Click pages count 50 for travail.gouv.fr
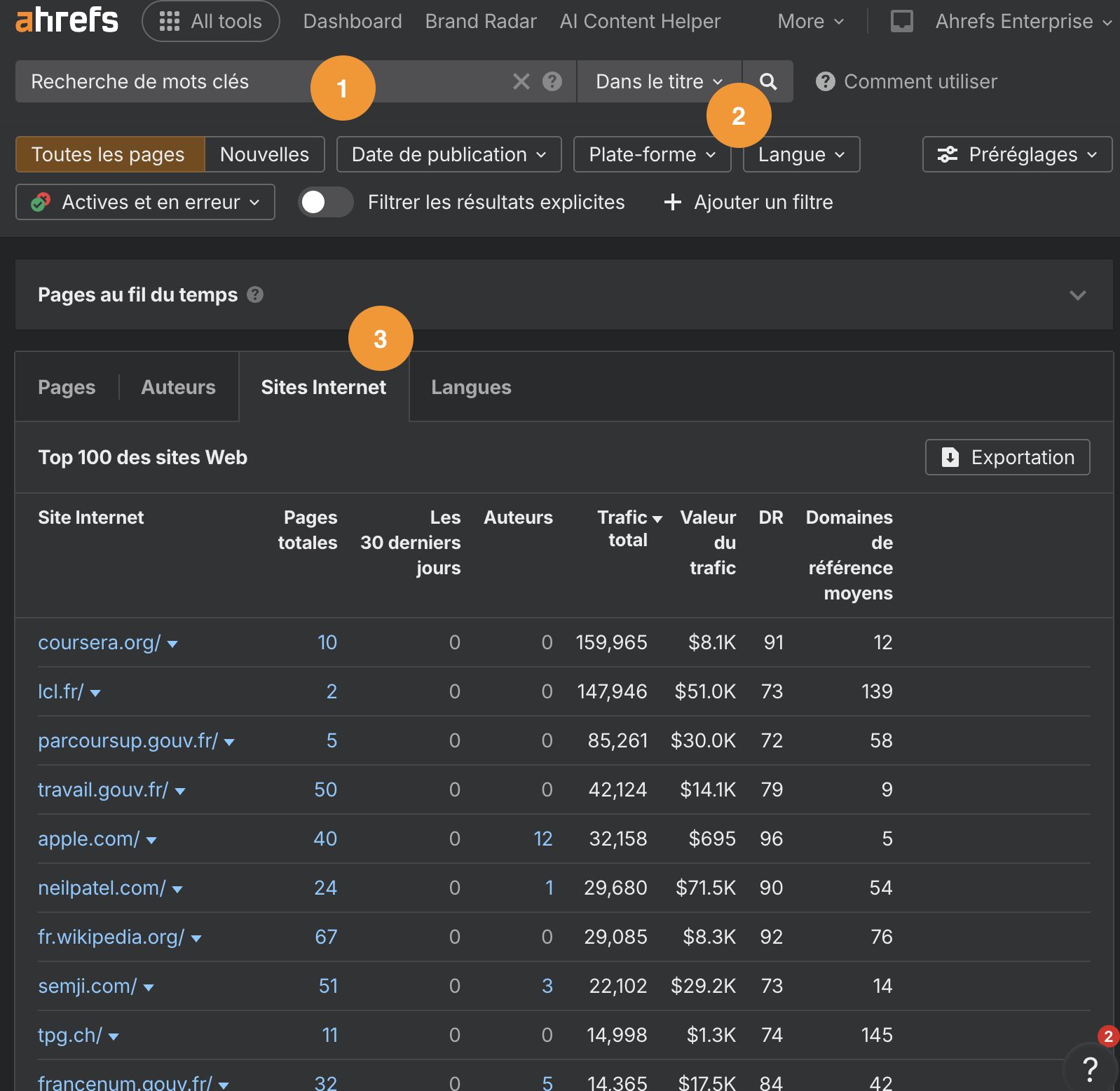Screen dimensions: 1120x1091 click(326, 790)
